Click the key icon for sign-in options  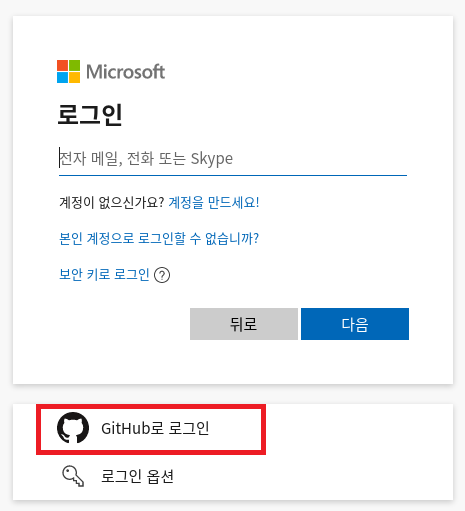(73, 476)
